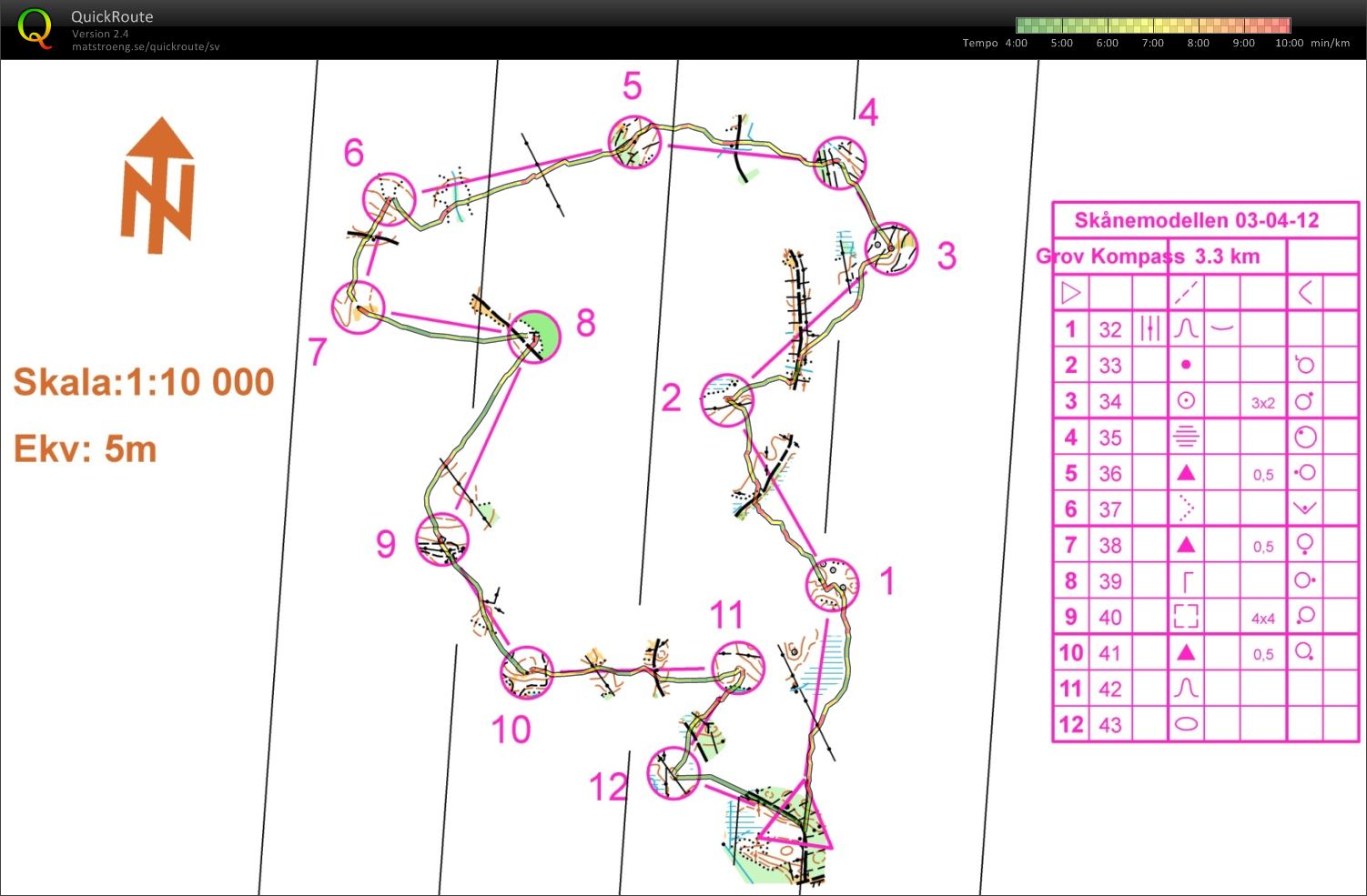Image resolution: width=1367 pixels, height=896 pixels.
Task: Click the 'Version 2.4' text
Action: coord(100,34)
